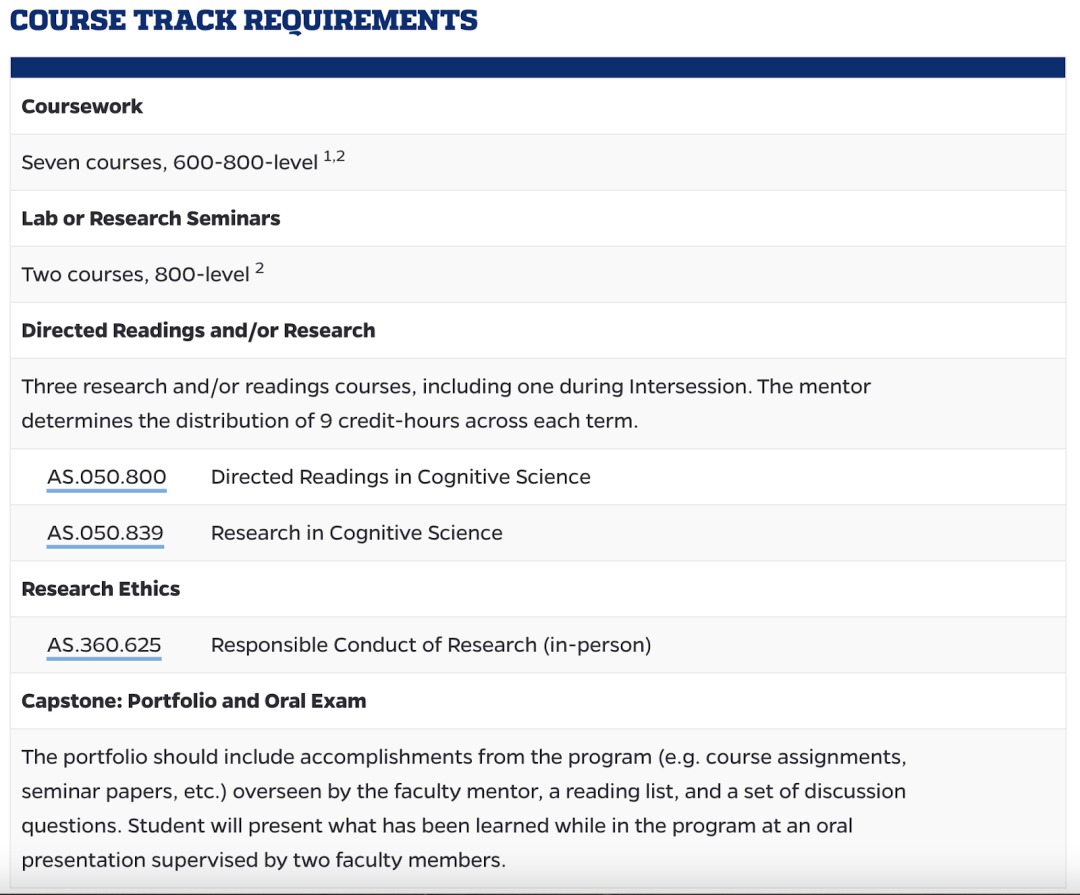Click the Directed Readings in Cognitive Science title
1080x895 pixels.
click(400, 477)
